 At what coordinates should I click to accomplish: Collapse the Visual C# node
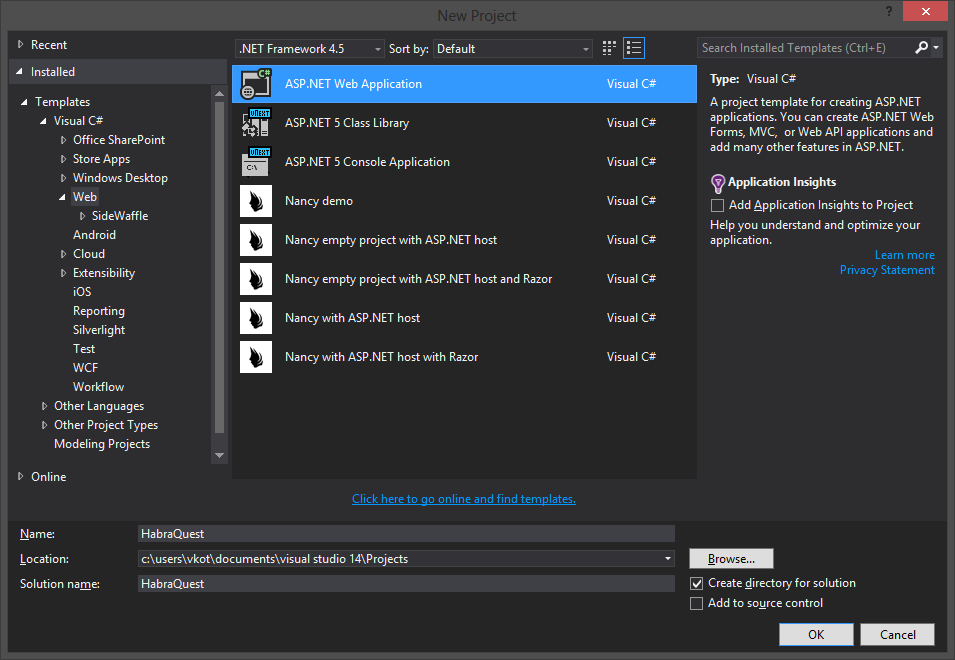43,121
